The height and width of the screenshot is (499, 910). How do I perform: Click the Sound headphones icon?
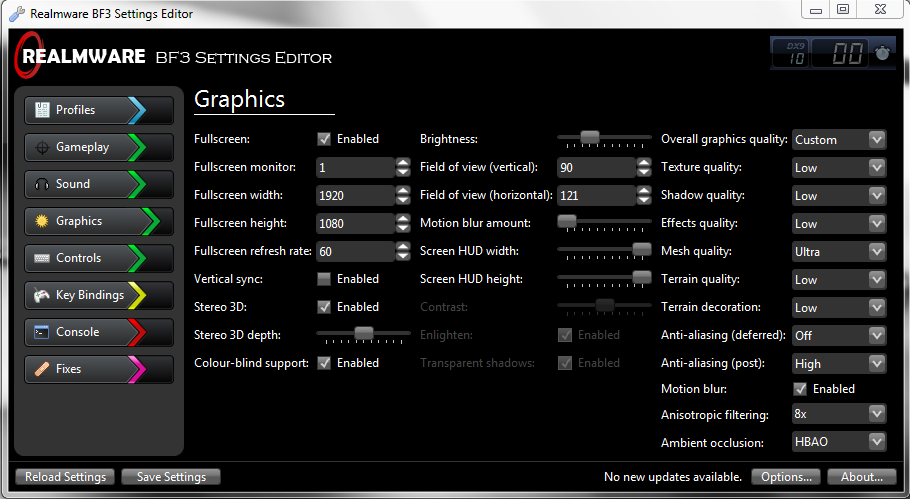42,184
